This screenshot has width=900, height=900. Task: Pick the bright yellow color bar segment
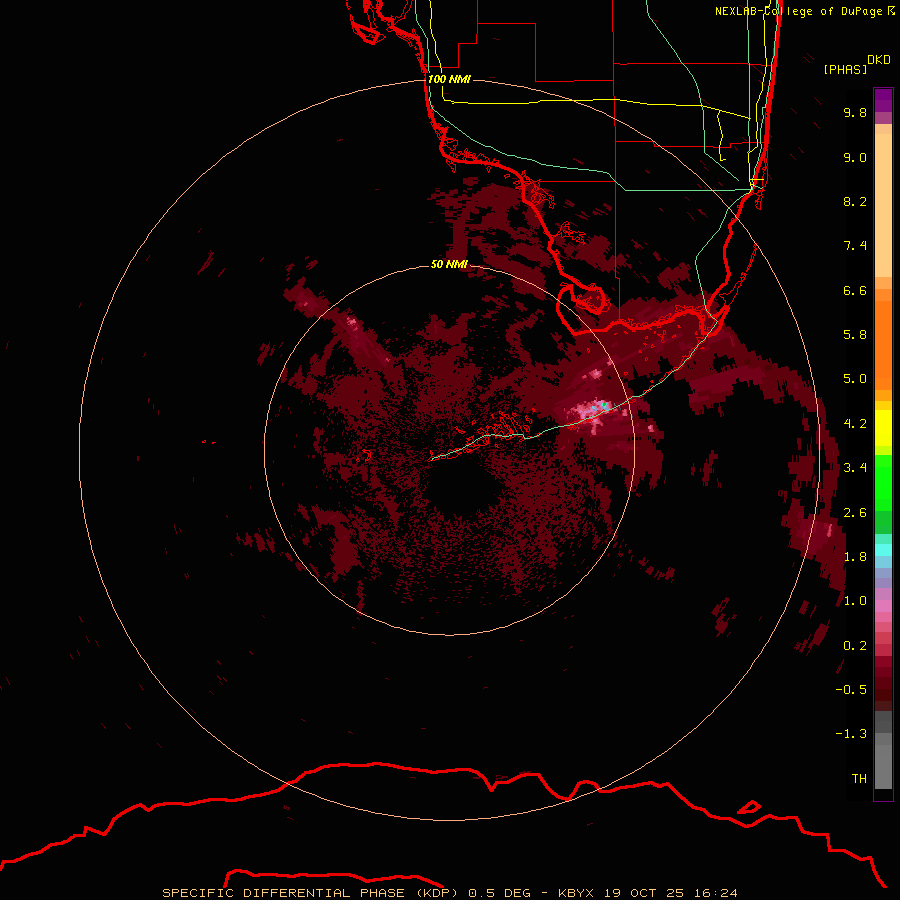(x=883, y=428)
